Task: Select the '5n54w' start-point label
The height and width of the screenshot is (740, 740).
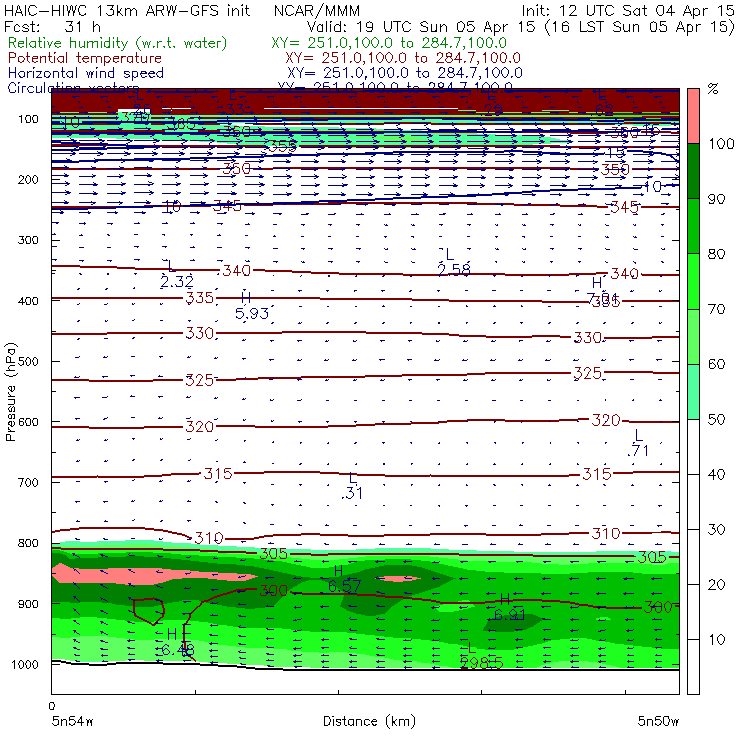Action: coord(72,721)
